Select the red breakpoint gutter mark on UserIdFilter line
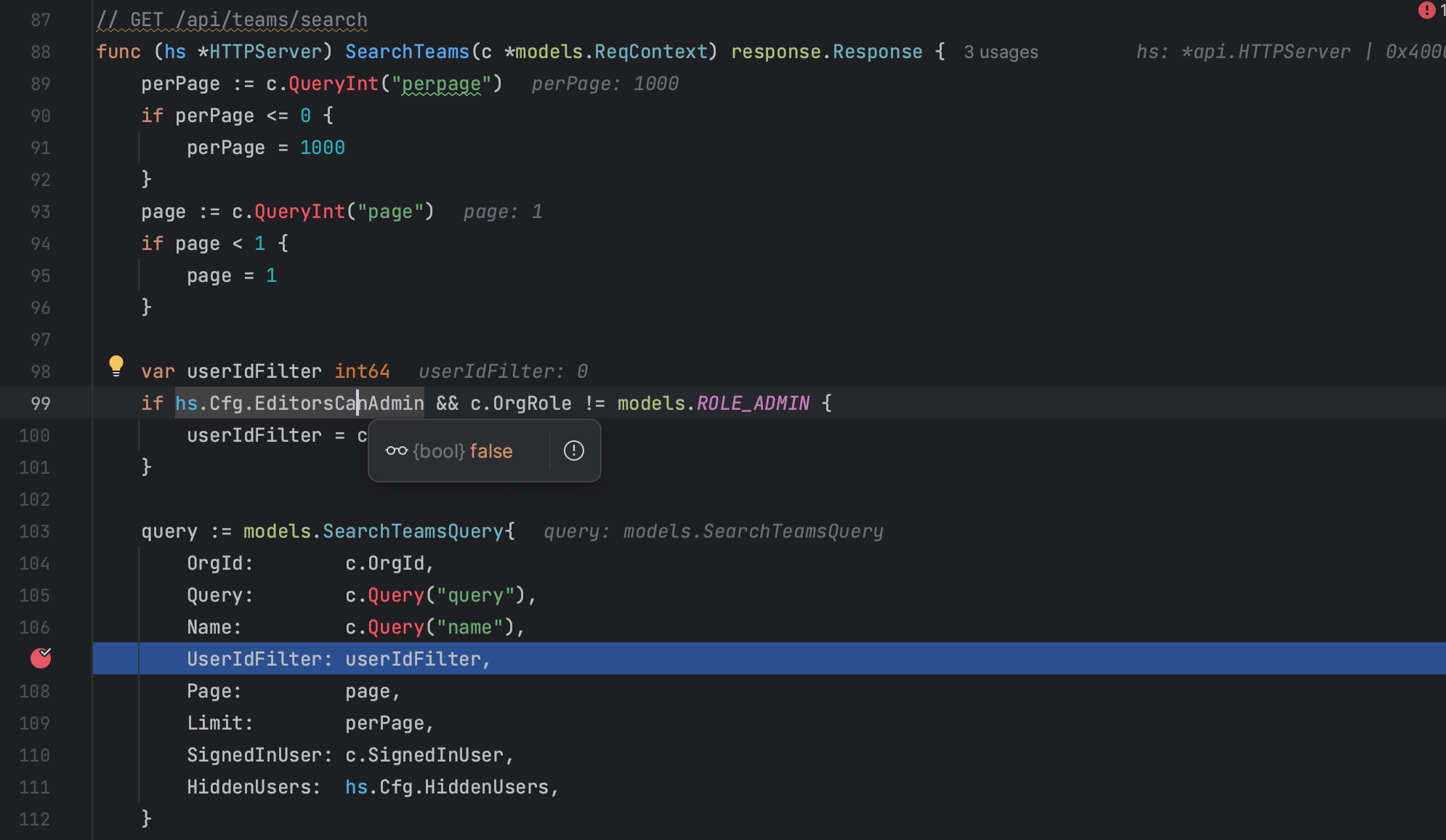Image resolution: width=1446 pixels, height=840 pixels. click(x=41, y=659)
